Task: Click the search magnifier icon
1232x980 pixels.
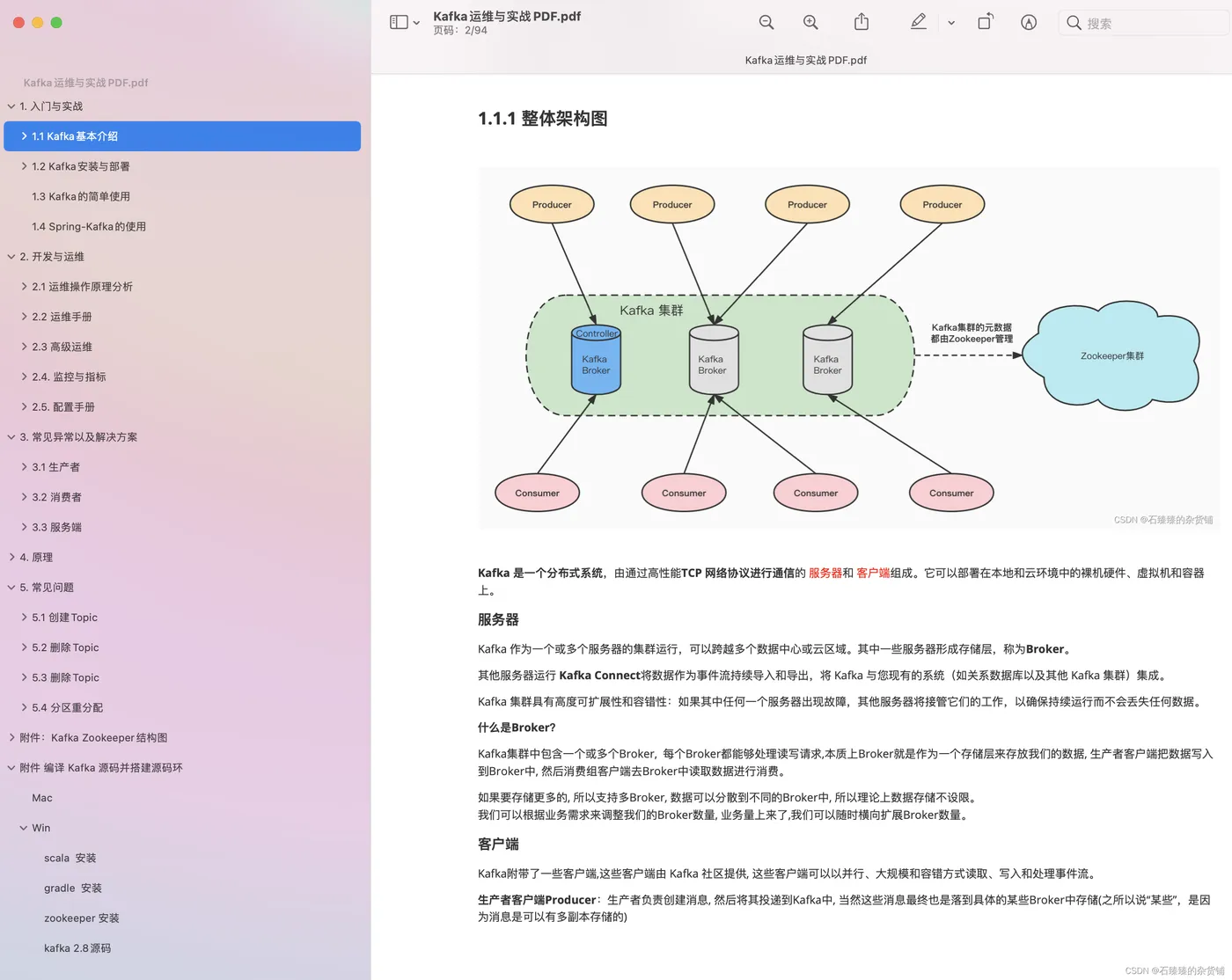Action: point(1074,23)
